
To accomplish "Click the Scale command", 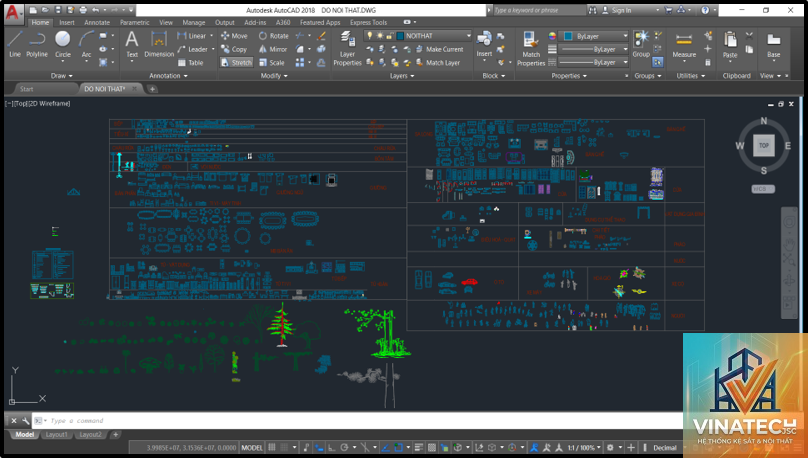I will (272, 62).
